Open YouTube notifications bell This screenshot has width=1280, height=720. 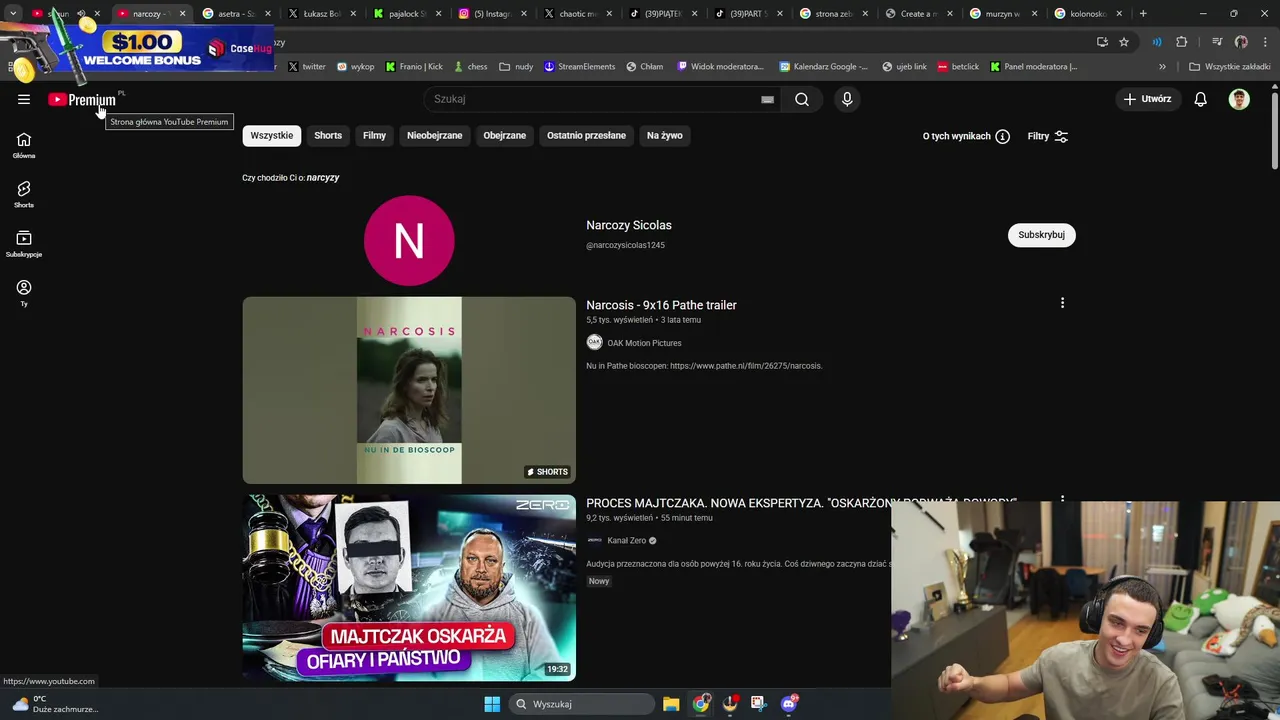pyautogui.click(x=1200, y=99)
